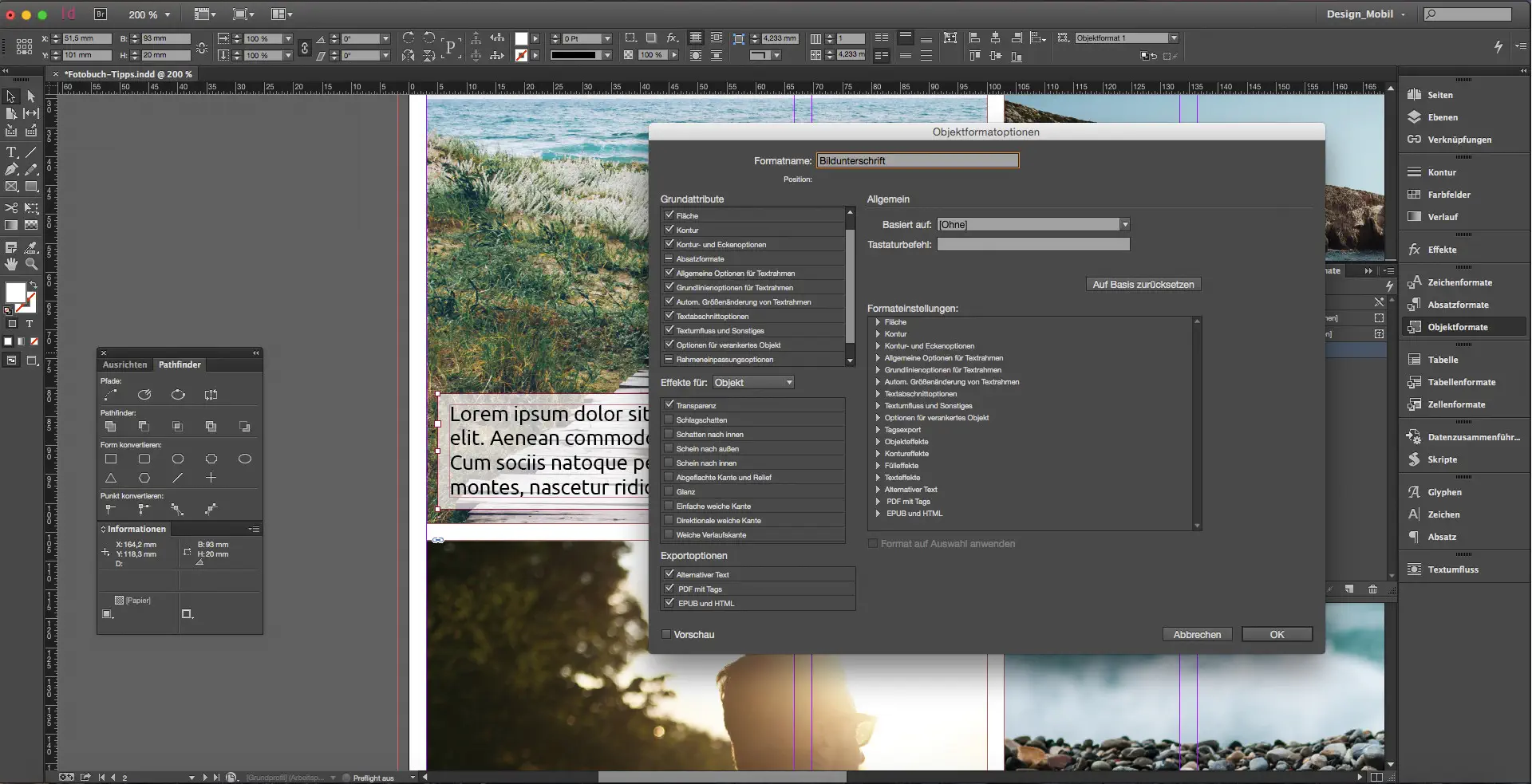
Task: Select the Type tool
Action: (11, 152)
